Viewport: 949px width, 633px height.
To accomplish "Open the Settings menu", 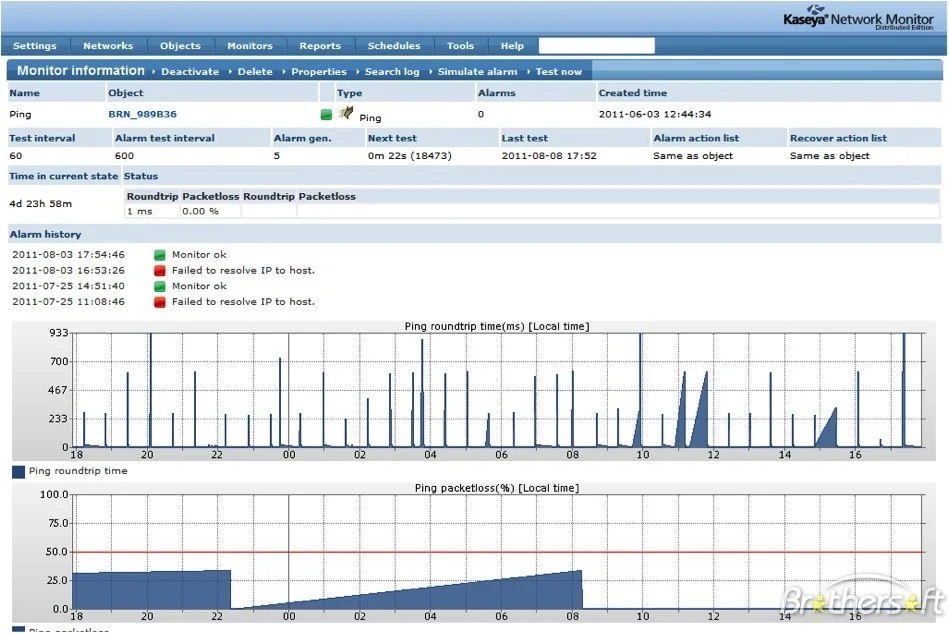I will [x=34, y=46].
